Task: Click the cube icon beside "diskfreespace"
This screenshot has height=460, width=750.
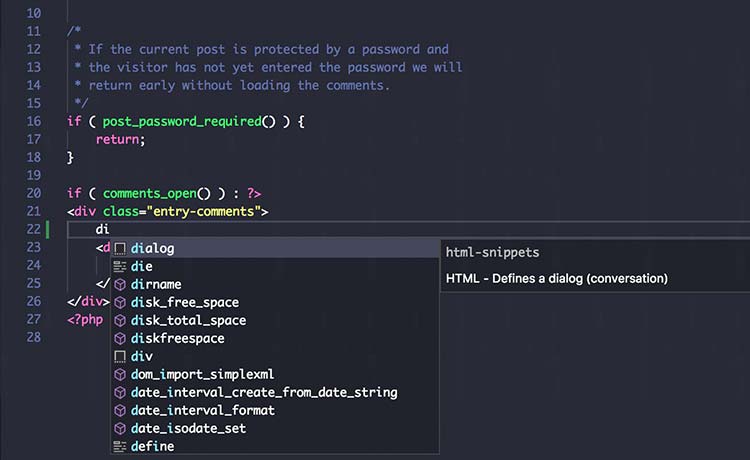Action: point(120,338)
